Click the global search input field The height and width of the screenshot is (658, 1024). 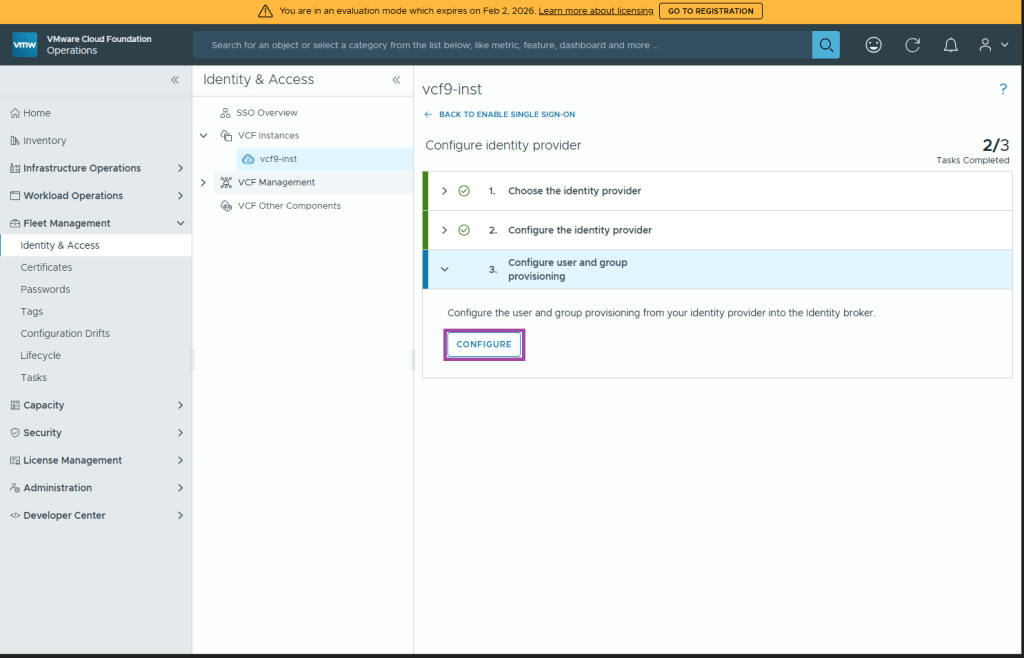500,45
